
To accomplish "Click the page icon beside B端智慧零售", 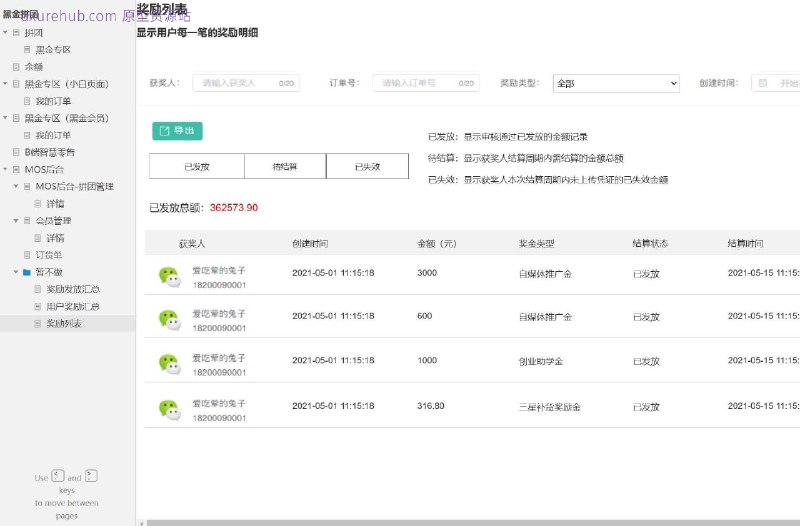I will [16, 152].
